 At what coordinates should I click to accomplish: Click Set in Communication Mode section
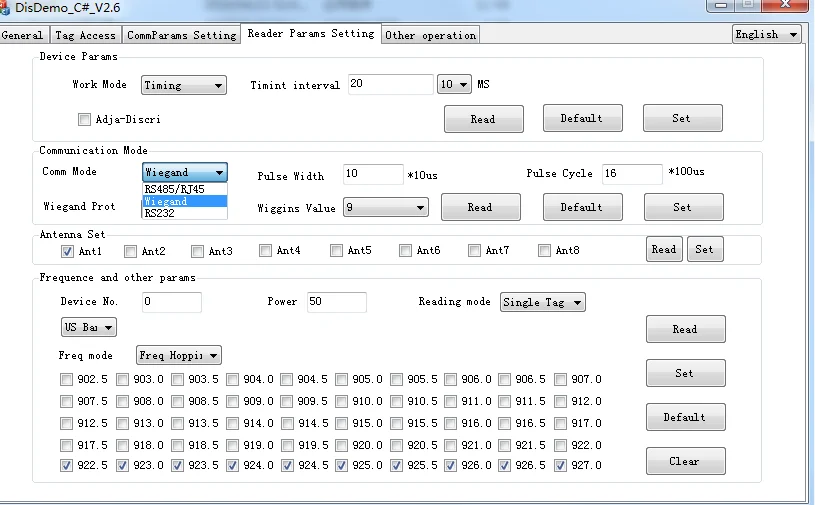pos(683,207)
